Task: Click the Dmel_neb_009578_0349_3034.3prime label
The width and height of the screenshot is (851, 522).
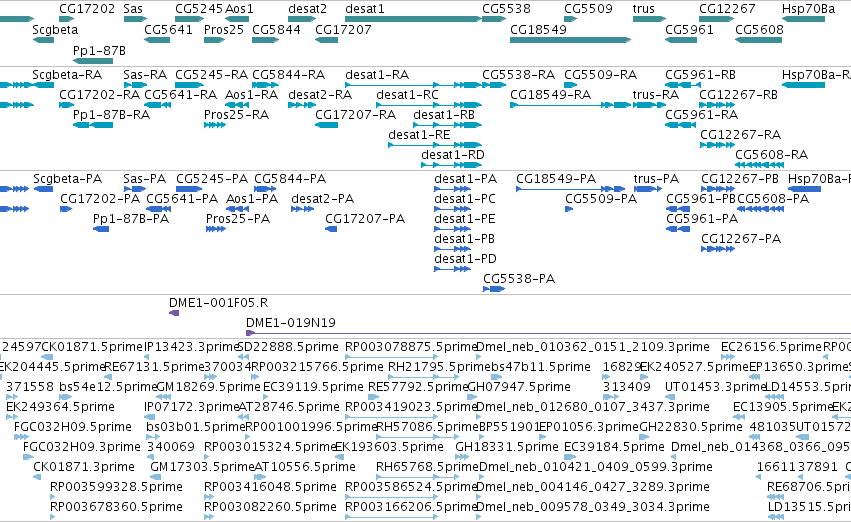Action: click(593, 507)
